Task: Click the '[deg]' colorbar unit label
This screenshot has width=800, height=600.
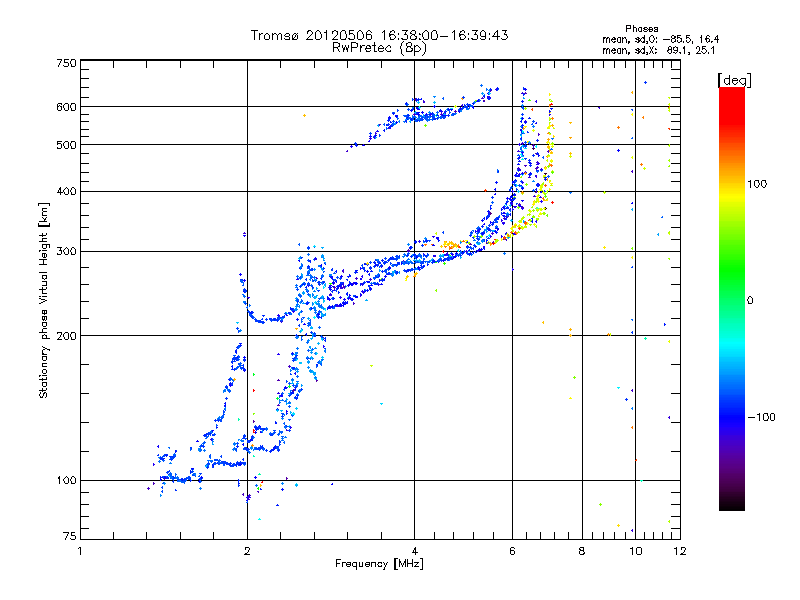Action: pyautogui.click(x=734, y=80)
